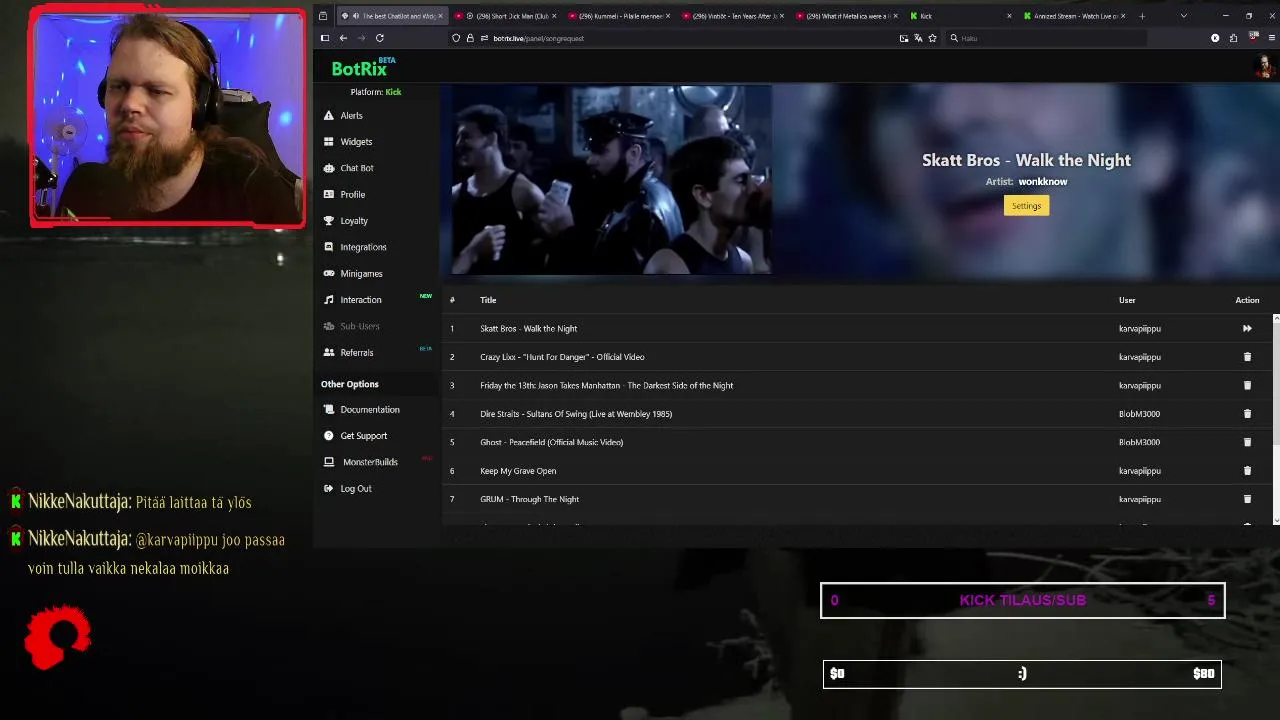The image size is (1280, 720).
Task: Open the Documentation page
Action: pyautogui.click(x=361, y=410)
